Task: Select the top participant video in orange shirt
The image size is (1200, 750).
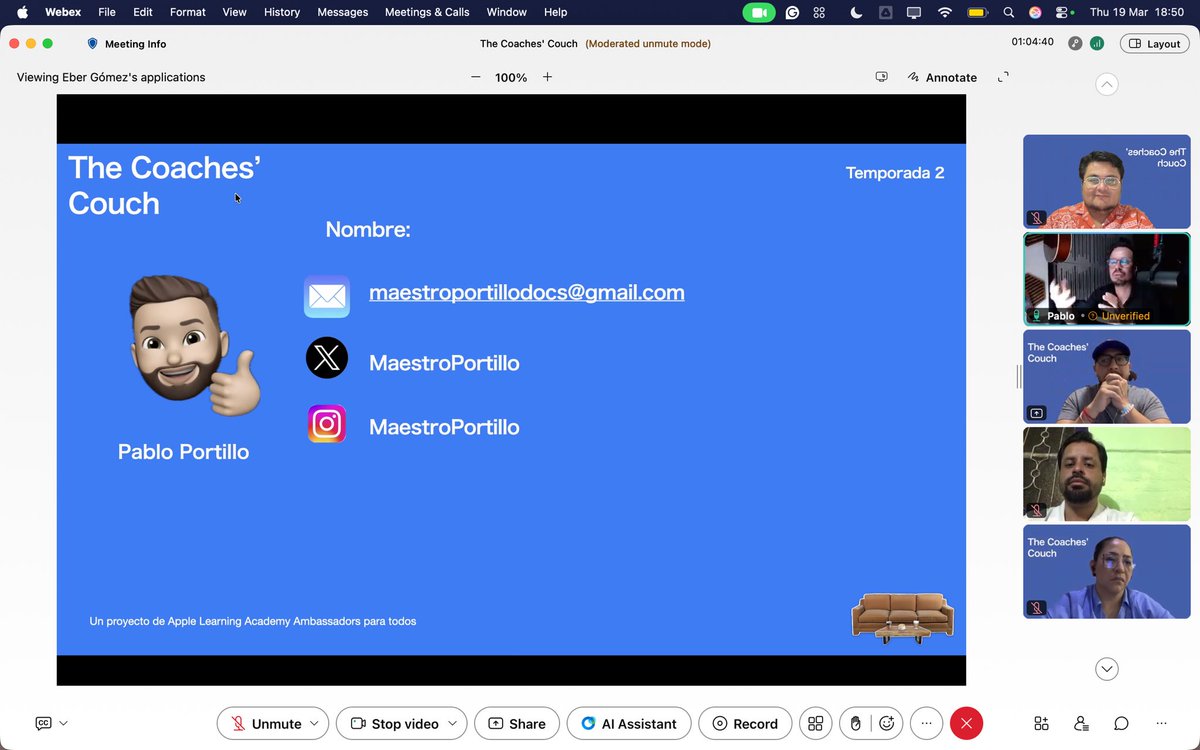Action: (1106, 181)
